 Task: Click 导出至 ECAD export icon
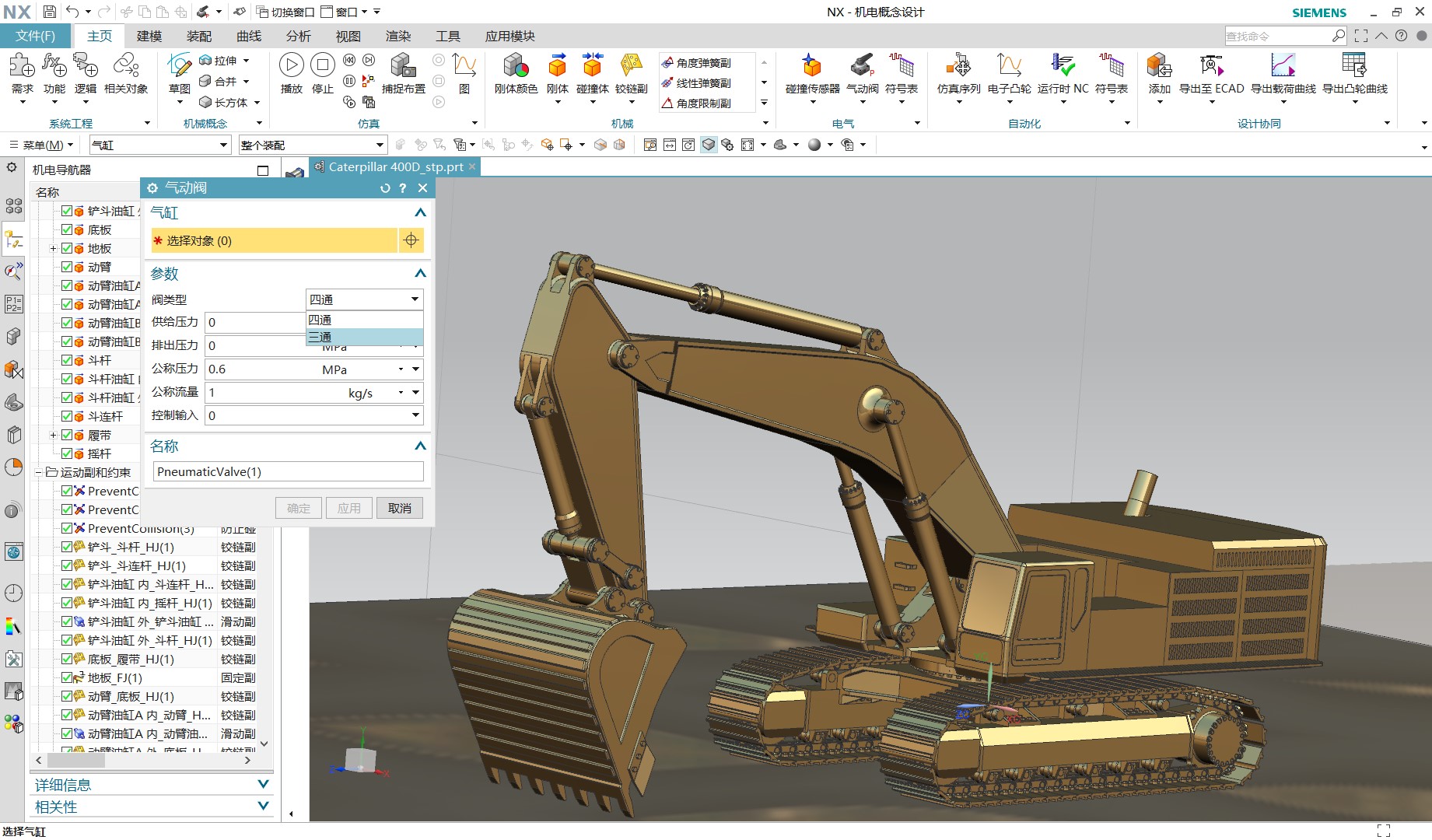(x=1211, y=67)
